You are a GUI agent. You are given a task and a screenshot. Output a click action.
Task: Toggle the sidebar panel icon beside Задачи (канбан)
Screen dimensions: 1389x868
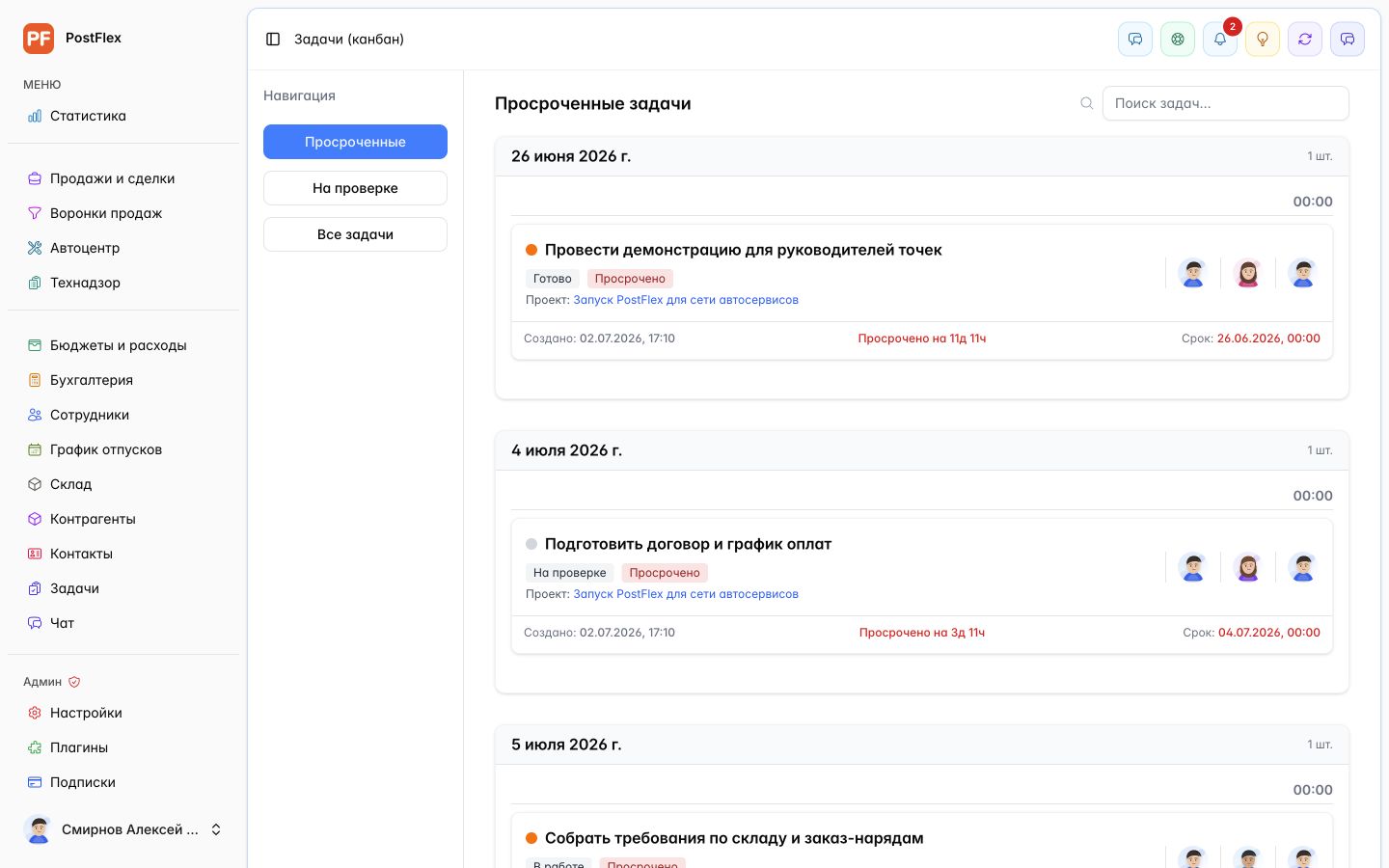(x=273, y=40)
